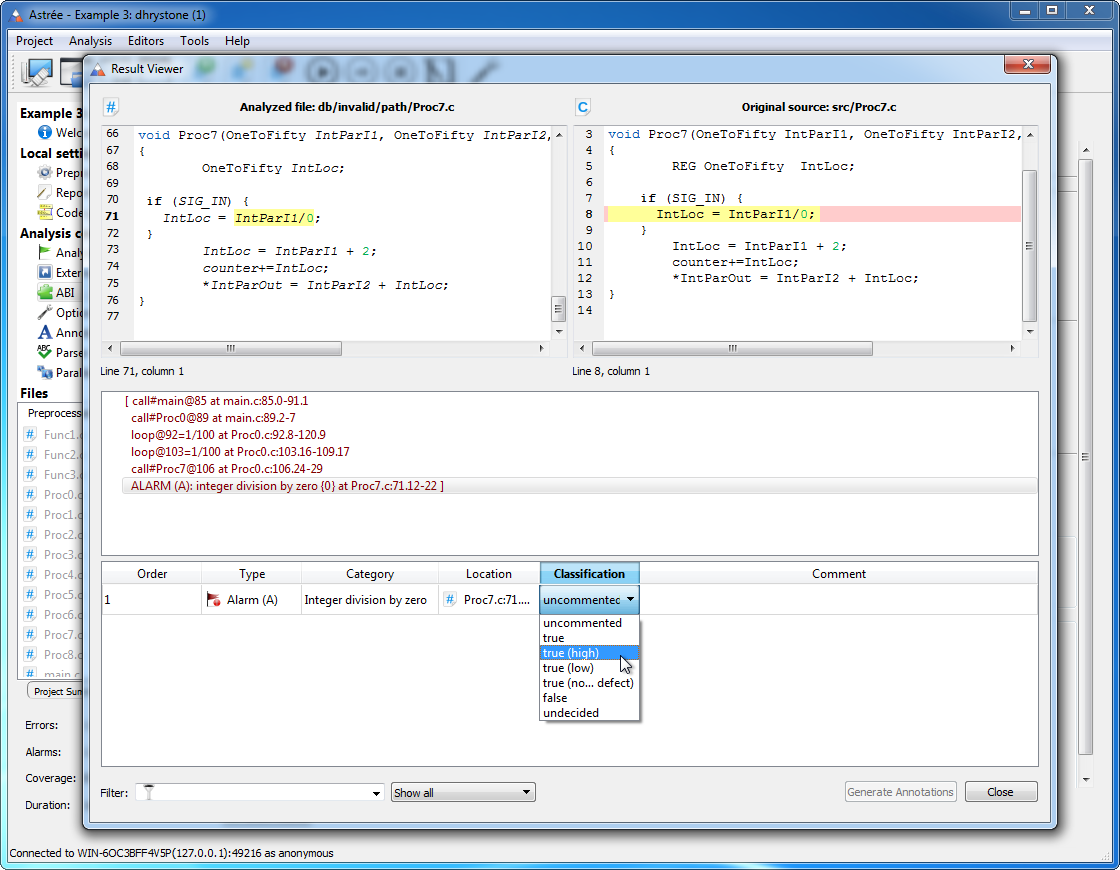Click the red alarm flag icon in table
Image resolution: width=1120 pixels, height=870 pixels.
213,600
